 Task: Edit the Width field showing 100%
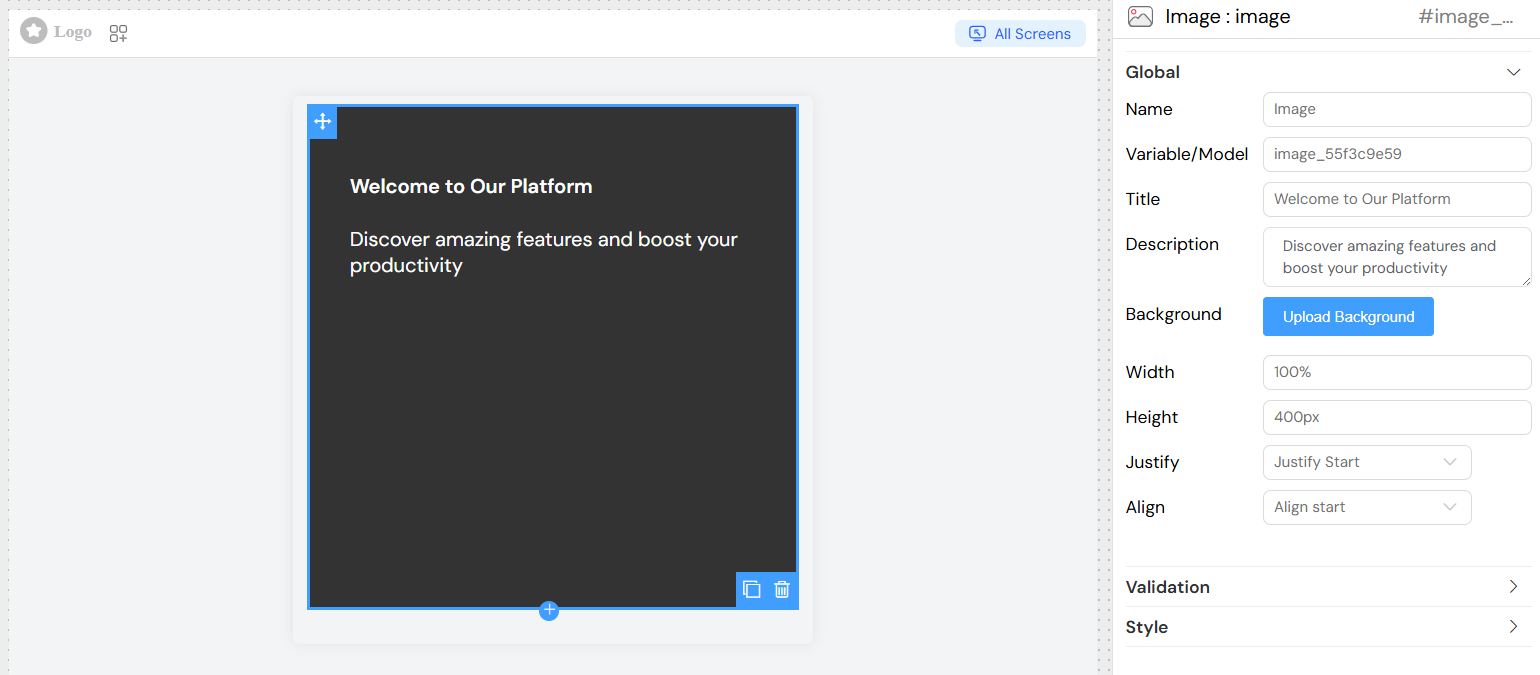(x=1397, y=372)
